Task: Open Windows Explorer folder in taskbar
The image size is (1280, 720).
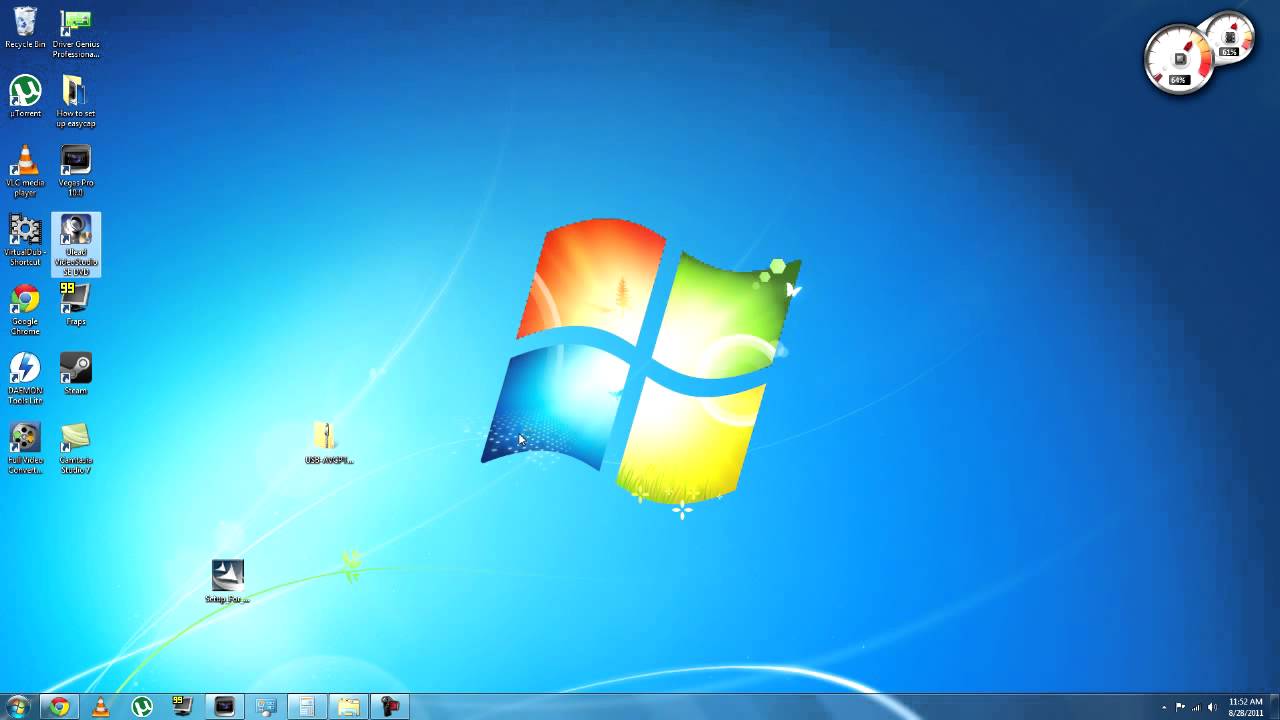Action: point(348,707)
